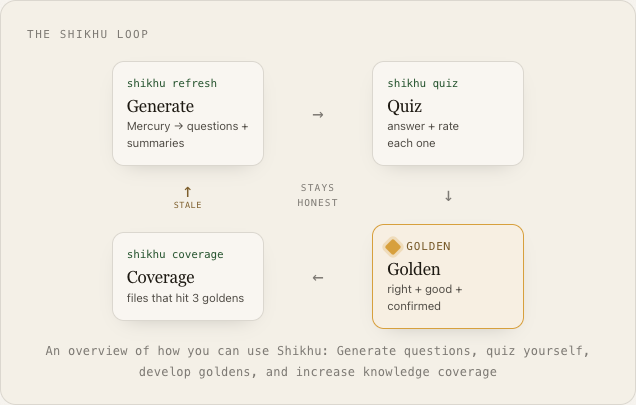Click 'files that hit 3 goldens' text
This screenshot has height=405, width=636.
click(x=185, y=298)
